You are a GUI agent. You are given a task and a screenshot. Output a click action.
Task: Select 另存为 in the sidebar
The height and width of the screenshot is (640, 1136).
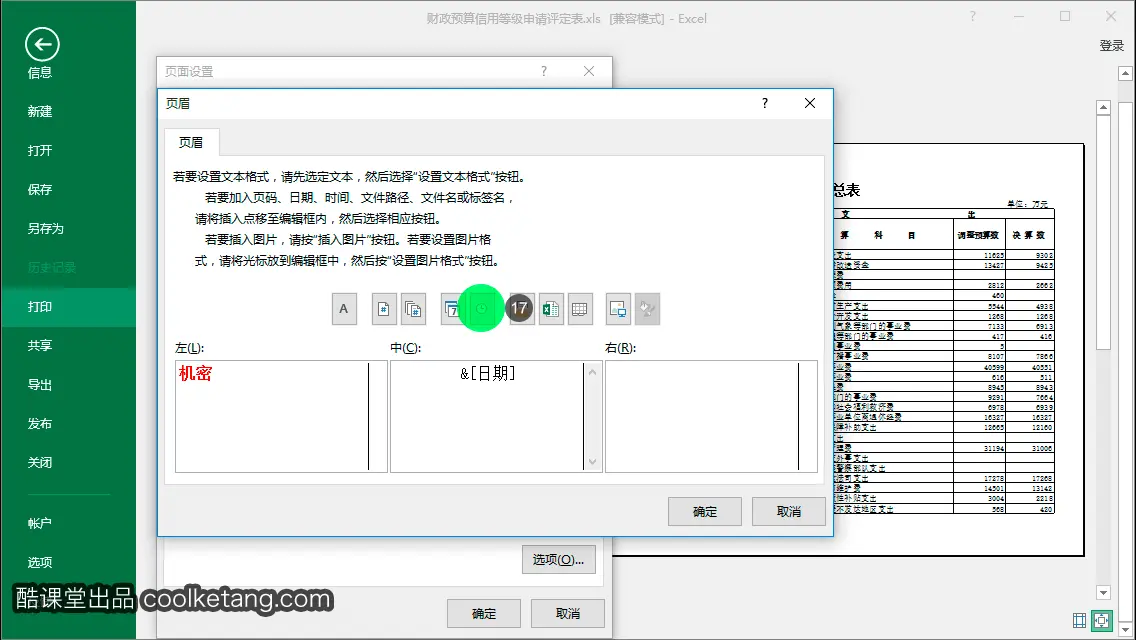pyautogui.click(x=46, y=229)
